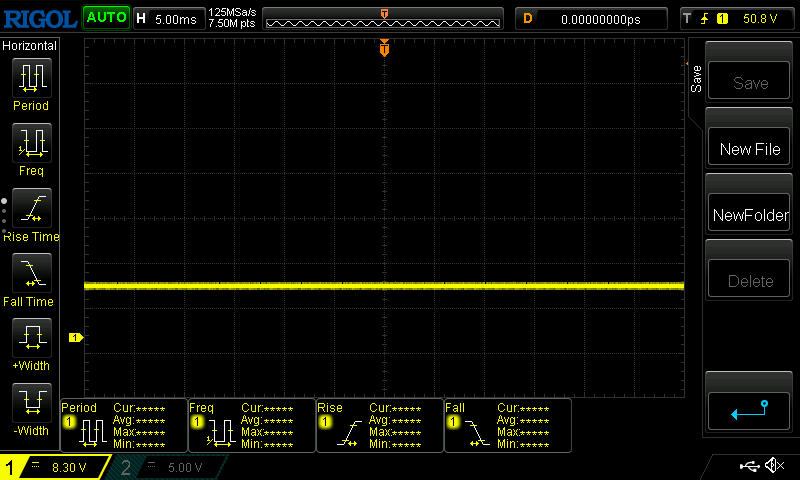This screenshot has width=800, height=480.
Task: Open the delay 0.00000000ps field
Action: tap(590, 18)
